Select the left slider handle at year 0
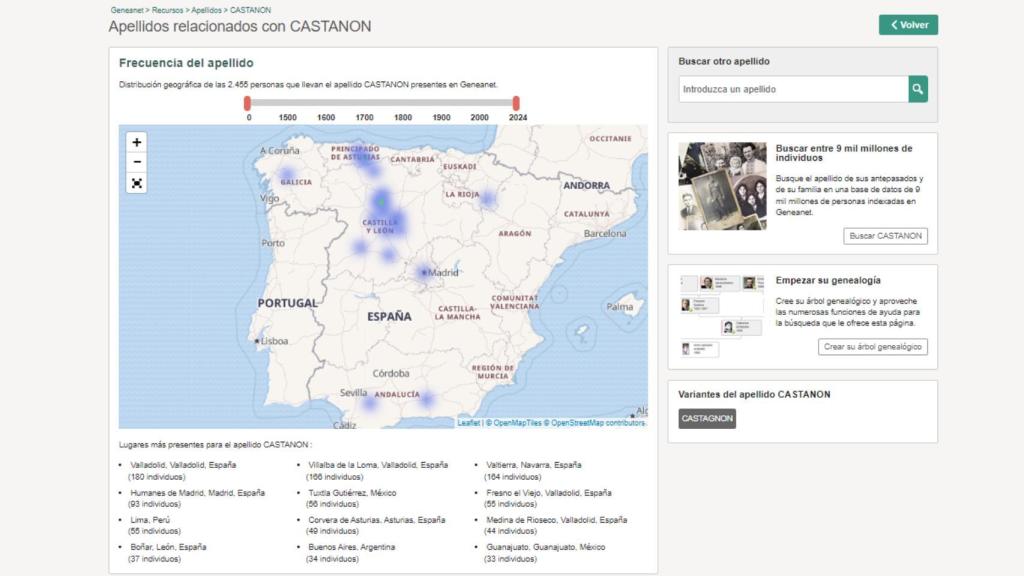The width and height of the screenshot is (1024, 576). point(250,102)
